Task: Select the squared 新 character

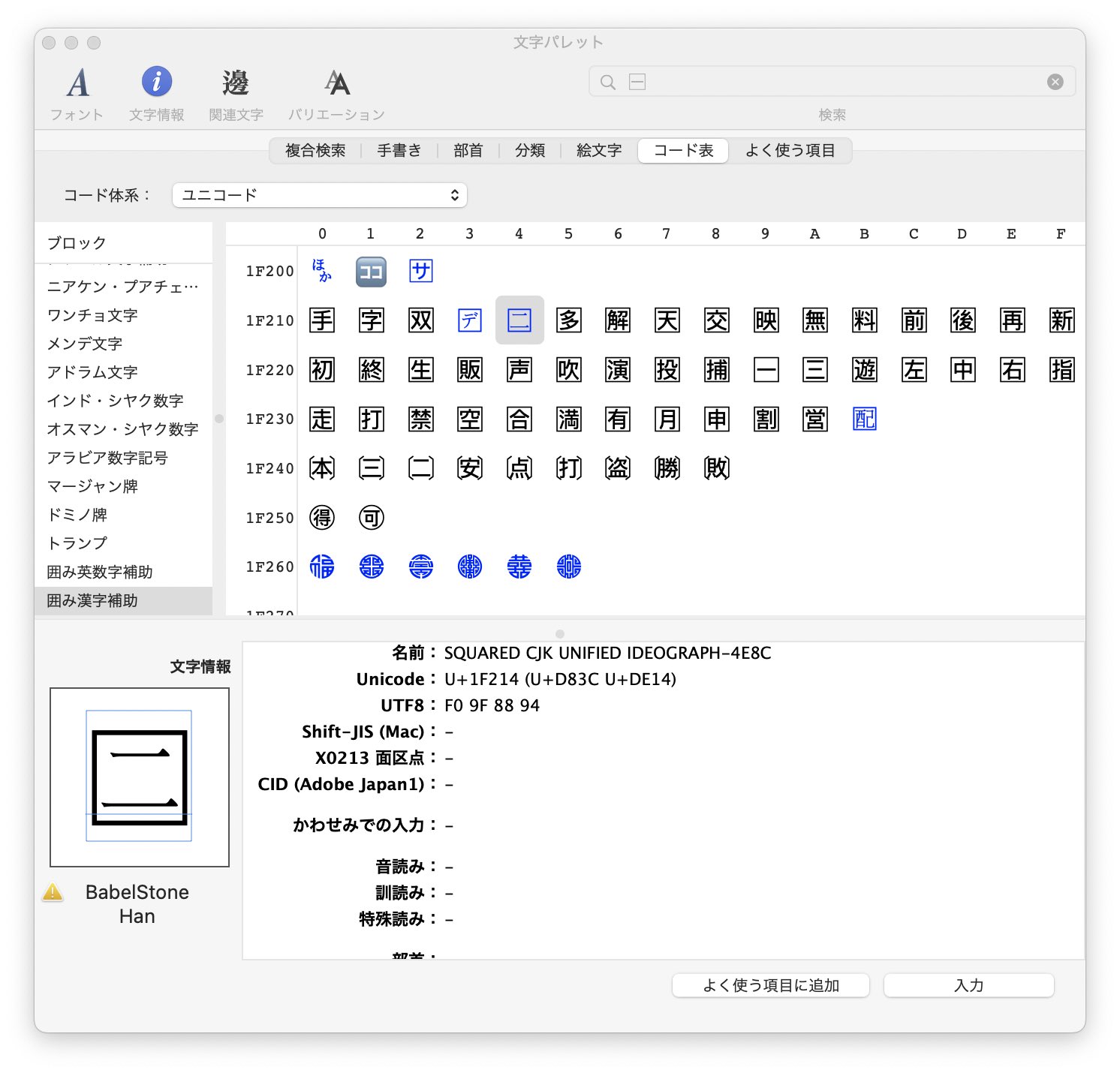Action: click(1061, 320)
